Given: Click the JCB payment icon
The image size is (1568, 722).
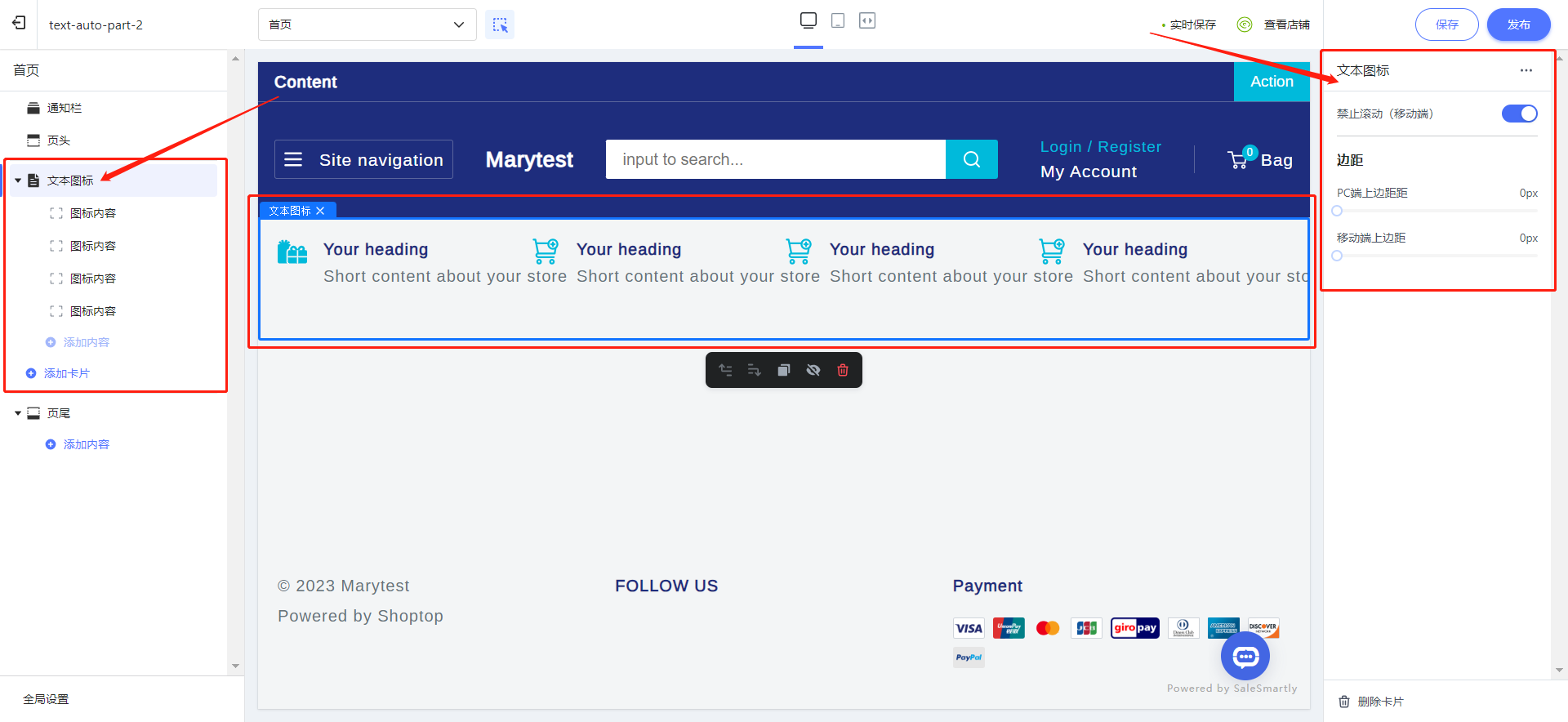Looking at the screenshot, I should tap(1087, 628).
